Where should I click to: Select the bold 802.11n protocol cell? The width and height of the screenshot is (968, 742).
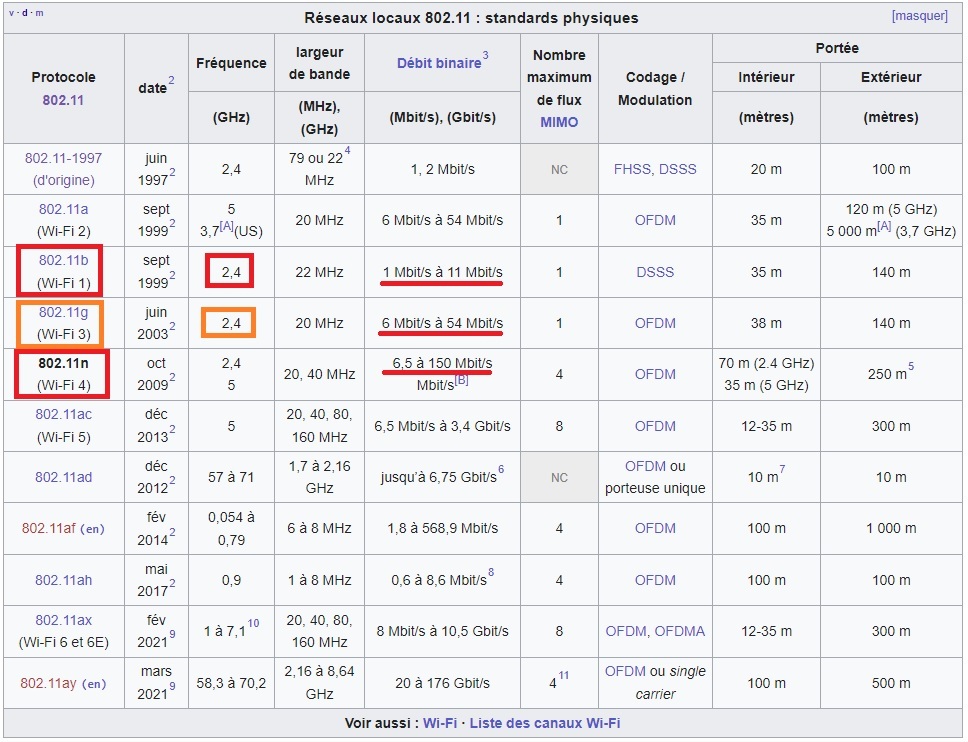point(63,375)
